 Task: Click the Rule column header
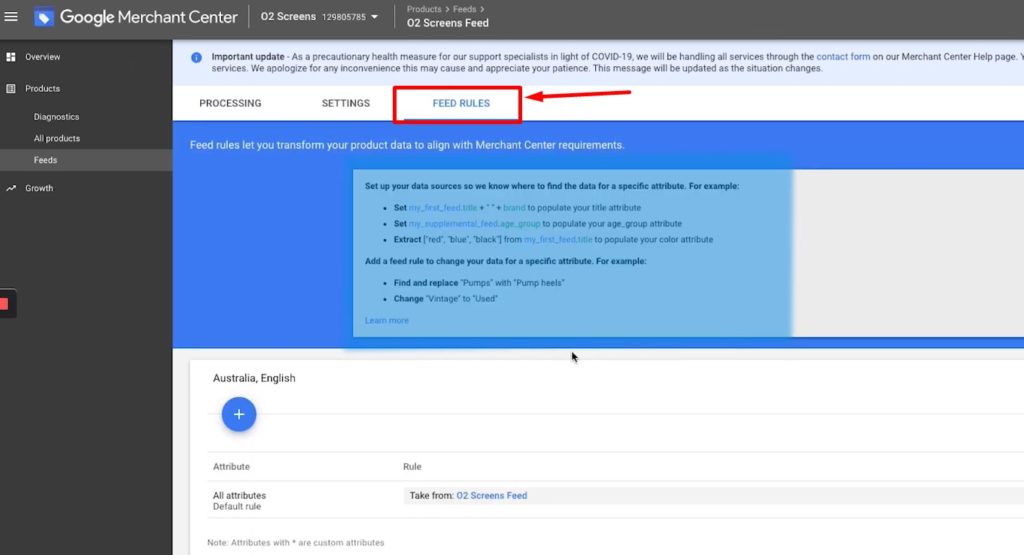pyautogui.click(x=412, y=467)
